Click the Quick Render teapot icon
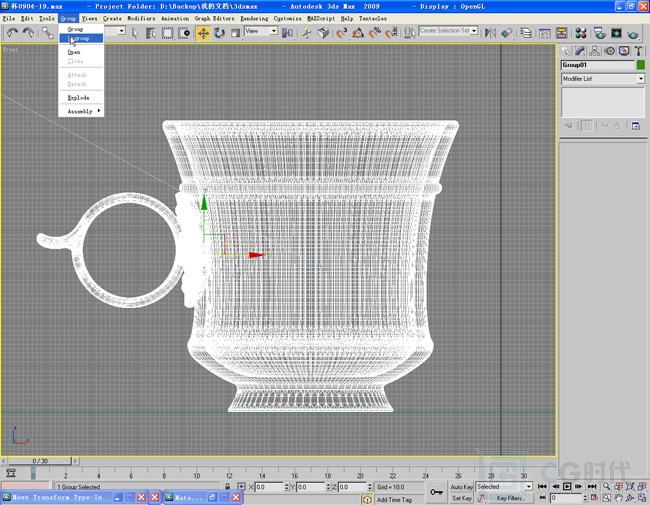Image resolution: width=650 pixels, height=505 pixels. coord(633,34)
